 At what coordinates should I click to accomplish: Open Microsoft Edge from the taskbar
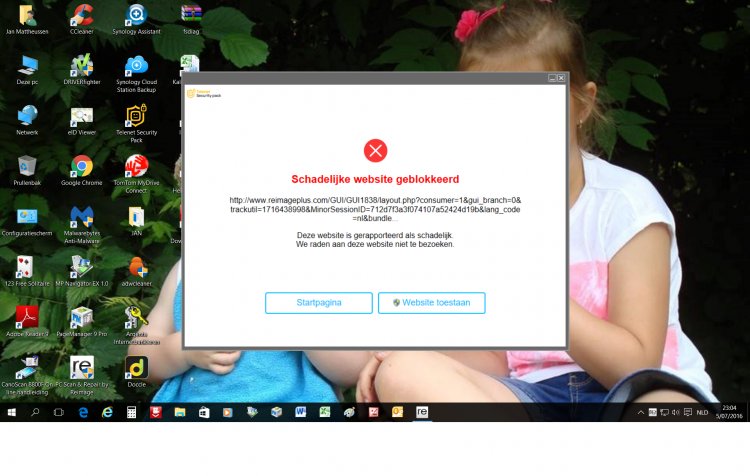(x=83, y=412)
